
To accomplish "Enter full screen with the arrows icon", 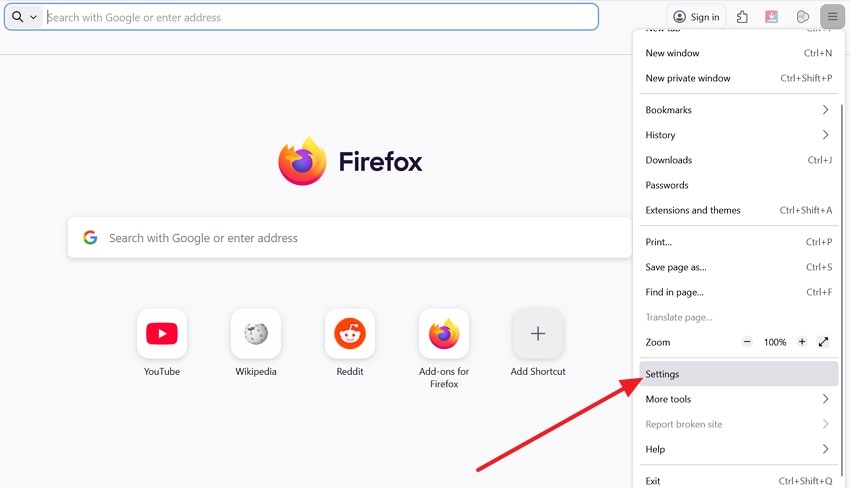I will pos(823,342).
